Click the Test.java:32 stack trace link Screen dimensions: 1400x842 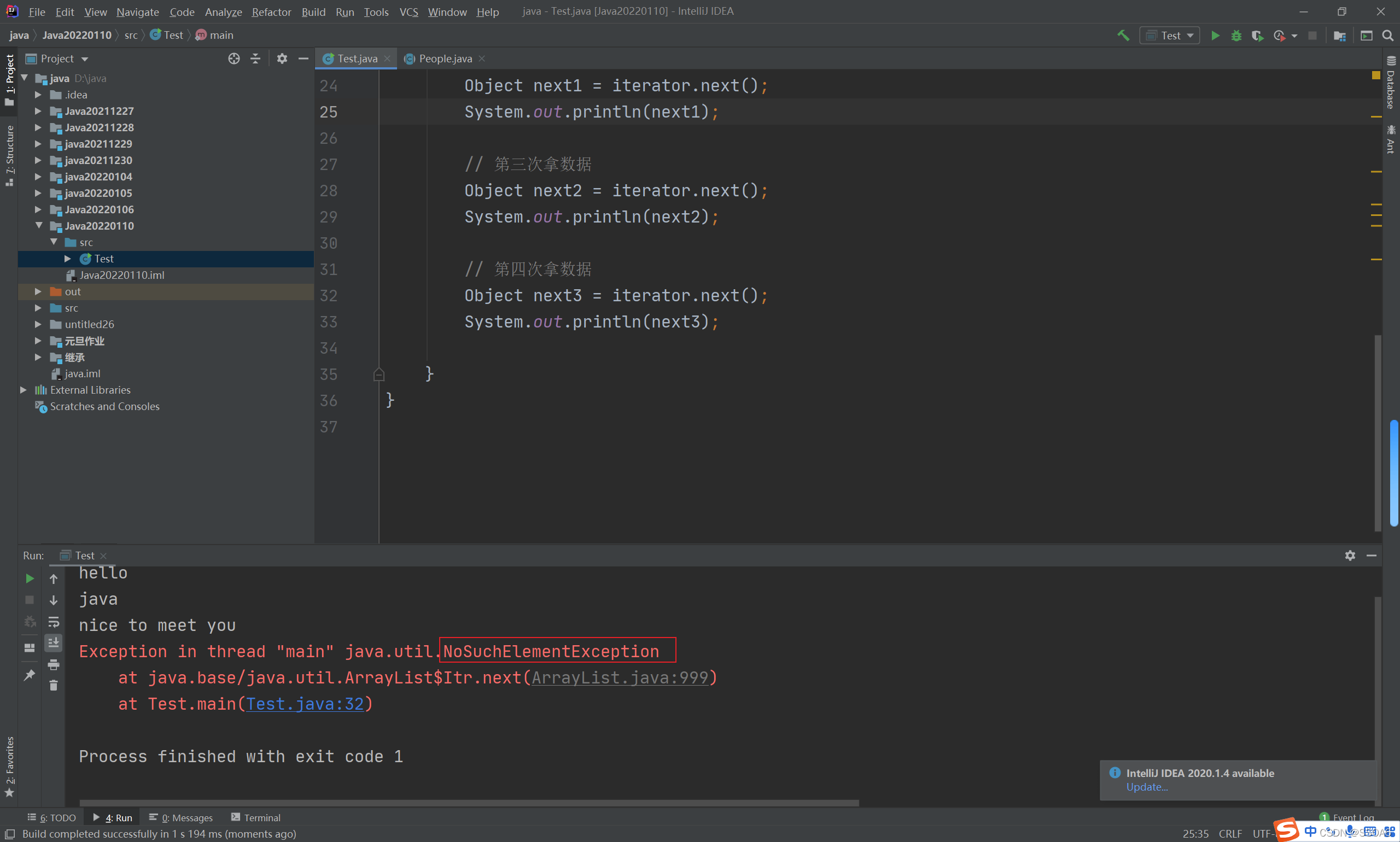305,704
